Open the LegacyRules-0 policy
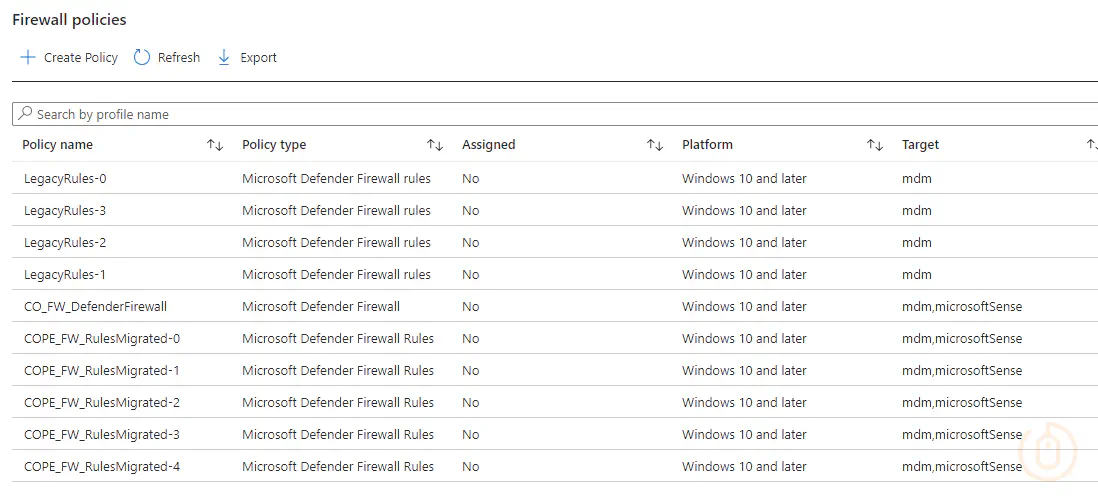The image size is (1098, 502). click(65, 179)
